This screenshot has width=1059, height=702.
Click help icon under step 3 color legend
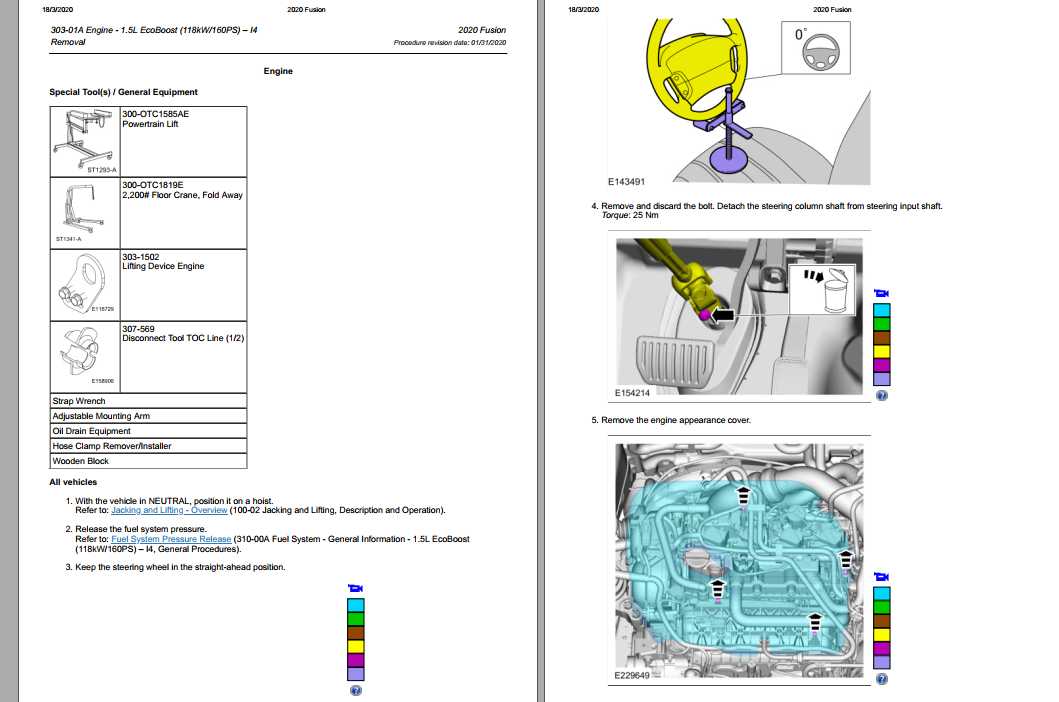tap(356, 691)
